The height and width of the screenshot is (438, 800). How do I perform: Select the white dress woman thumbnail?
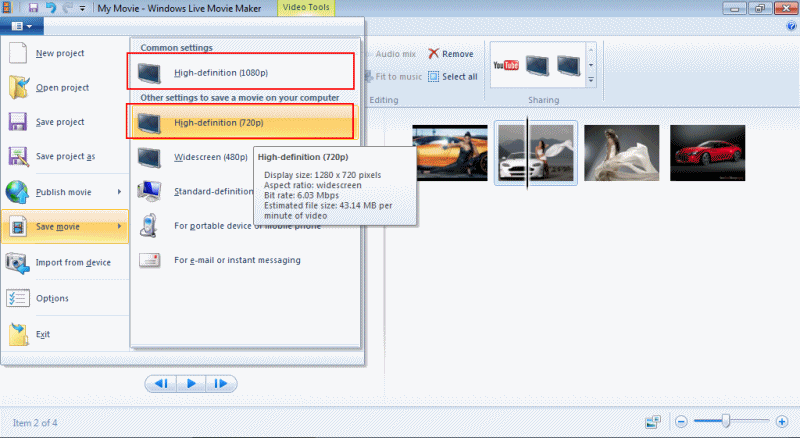[x=621, y=153]
